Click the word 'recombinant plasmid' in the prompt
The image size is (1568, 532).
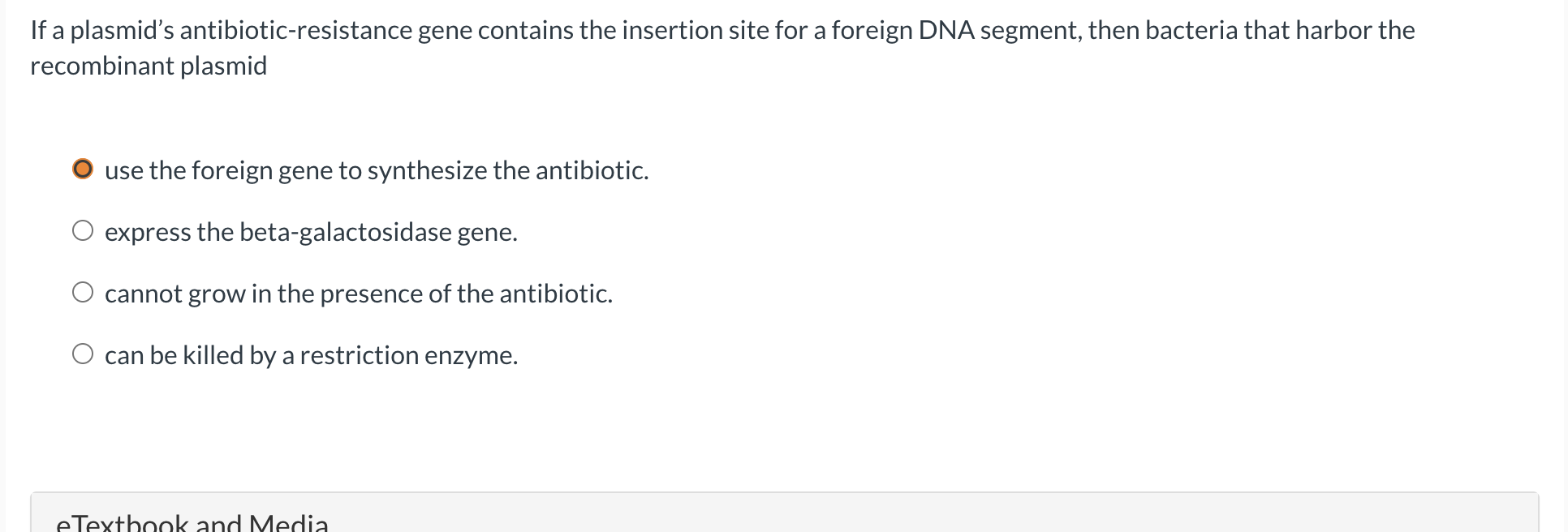click(x=149, y=65)
